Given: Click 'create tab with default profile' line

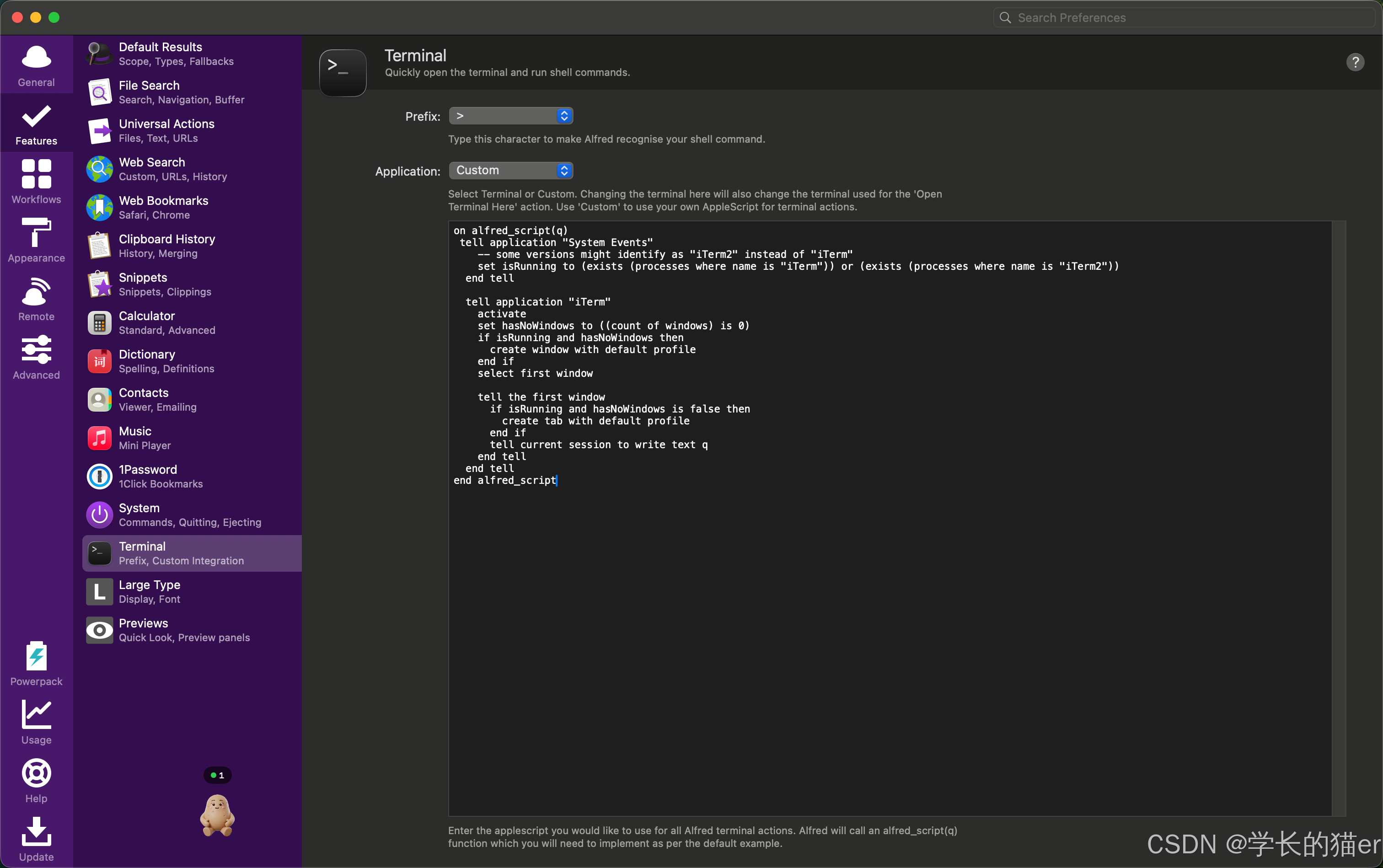Looking at the screenshot, I should click(595, 421).
